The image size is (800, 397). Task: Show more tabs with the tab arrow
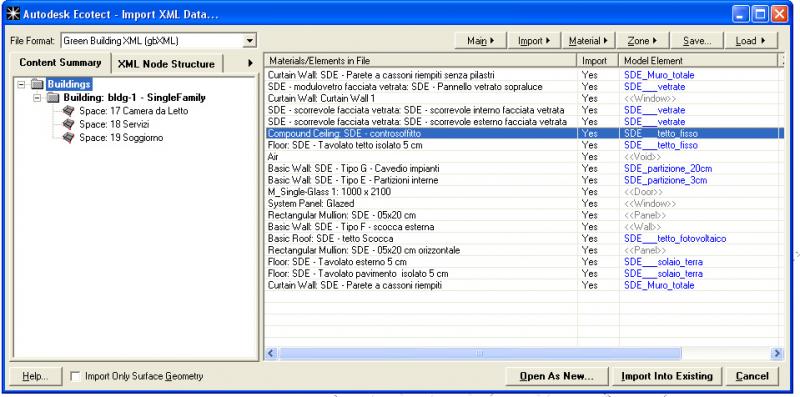tap(251, 63)
